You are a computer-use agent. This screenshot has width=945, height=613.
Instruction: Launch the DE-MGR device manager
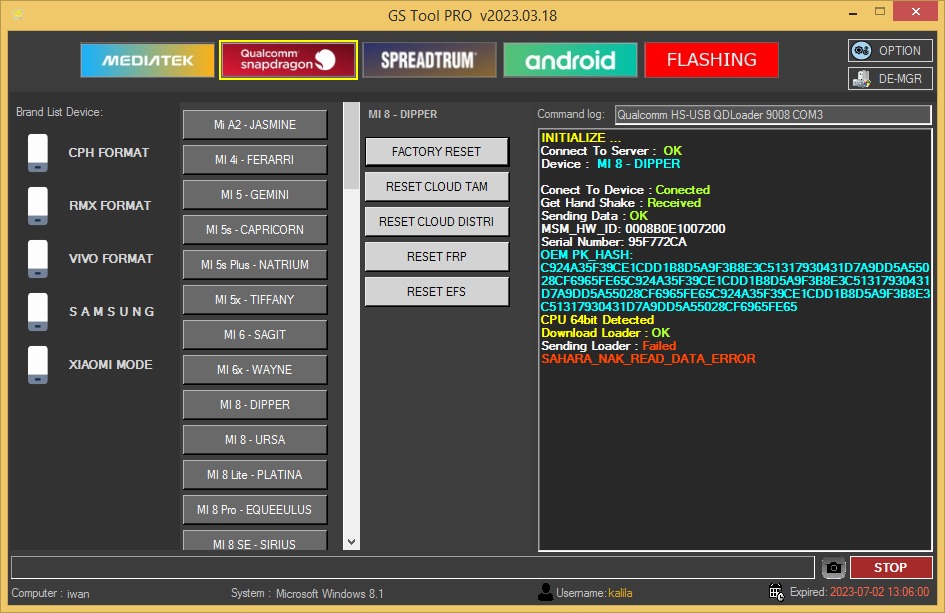890,78
